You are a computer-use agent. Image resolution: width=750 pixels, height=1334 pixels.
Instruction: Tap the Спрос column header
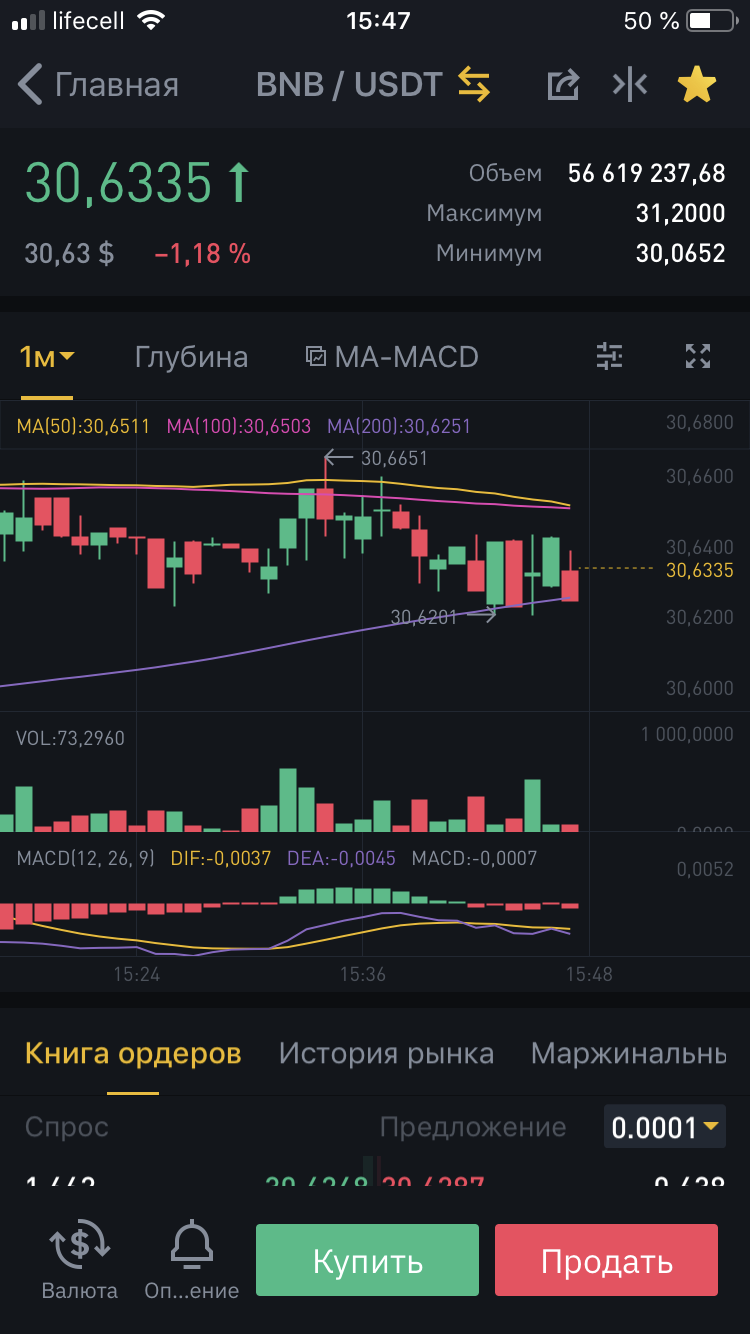click(x=67, y=1127)
